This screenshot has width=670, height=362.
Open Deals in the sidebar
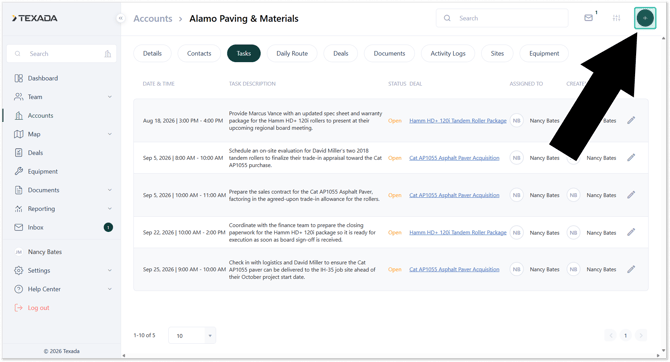(x=35, y=153)
